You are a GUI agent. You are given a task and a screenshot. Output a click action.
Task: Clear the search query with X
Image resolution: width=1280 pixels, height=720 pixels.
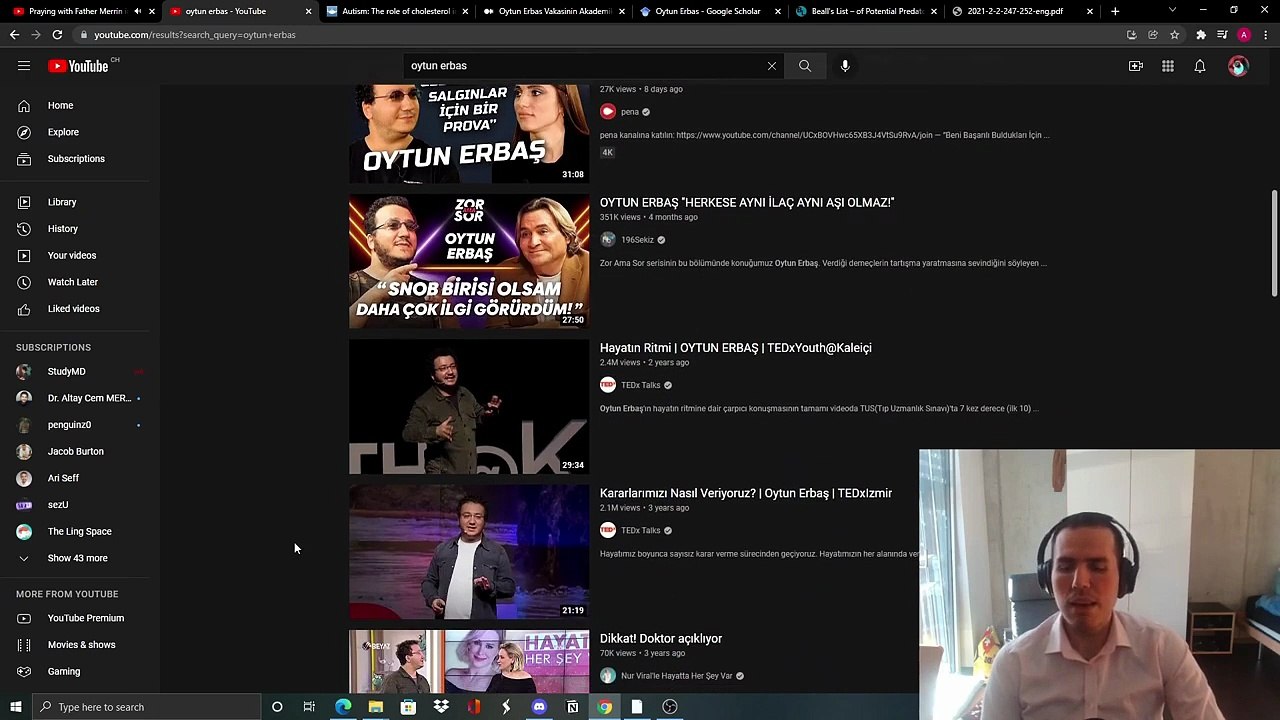(771, 66)
